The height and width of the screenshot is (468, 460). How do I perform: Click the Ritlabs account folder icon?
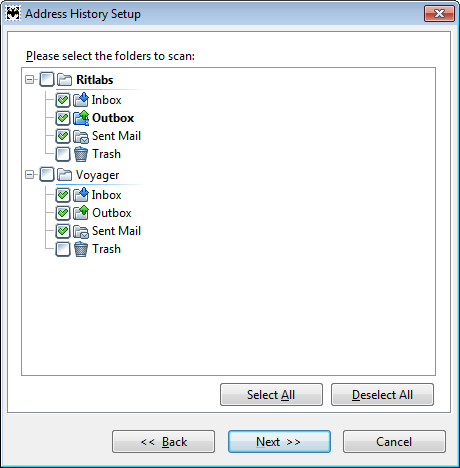coord(64,80)
